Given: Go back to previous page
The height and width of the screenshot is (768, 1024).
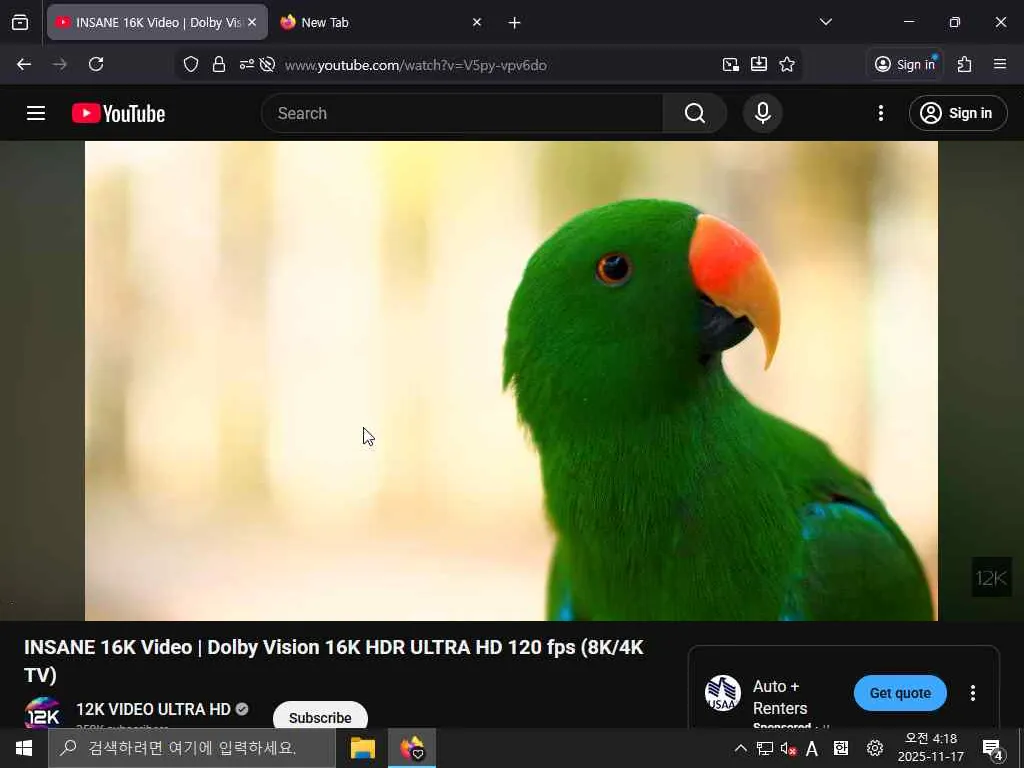Looking at the screenshot, I should point(24,64).
